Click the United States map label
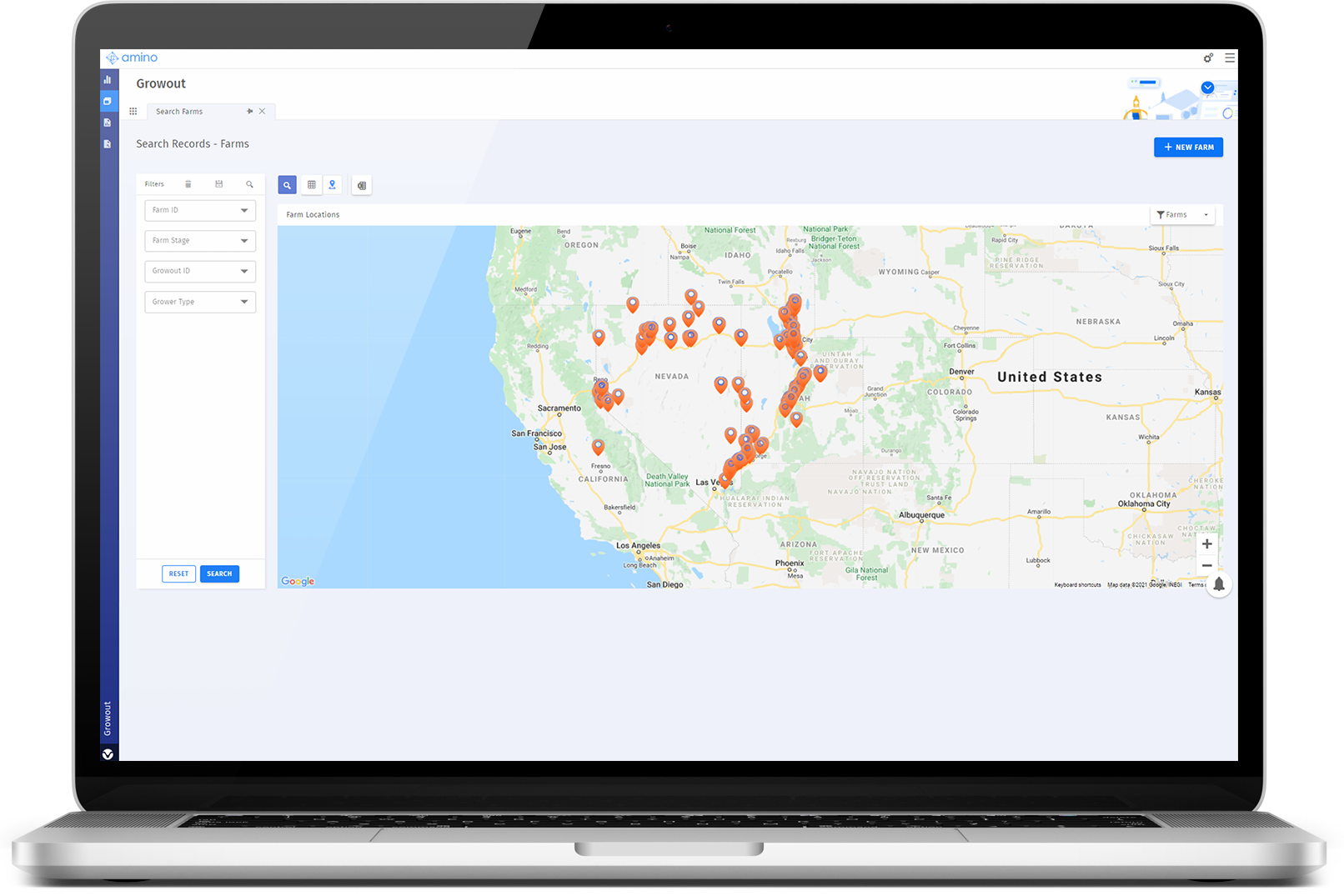This screenshot has height=896, width=1344. click(1050, 377)
